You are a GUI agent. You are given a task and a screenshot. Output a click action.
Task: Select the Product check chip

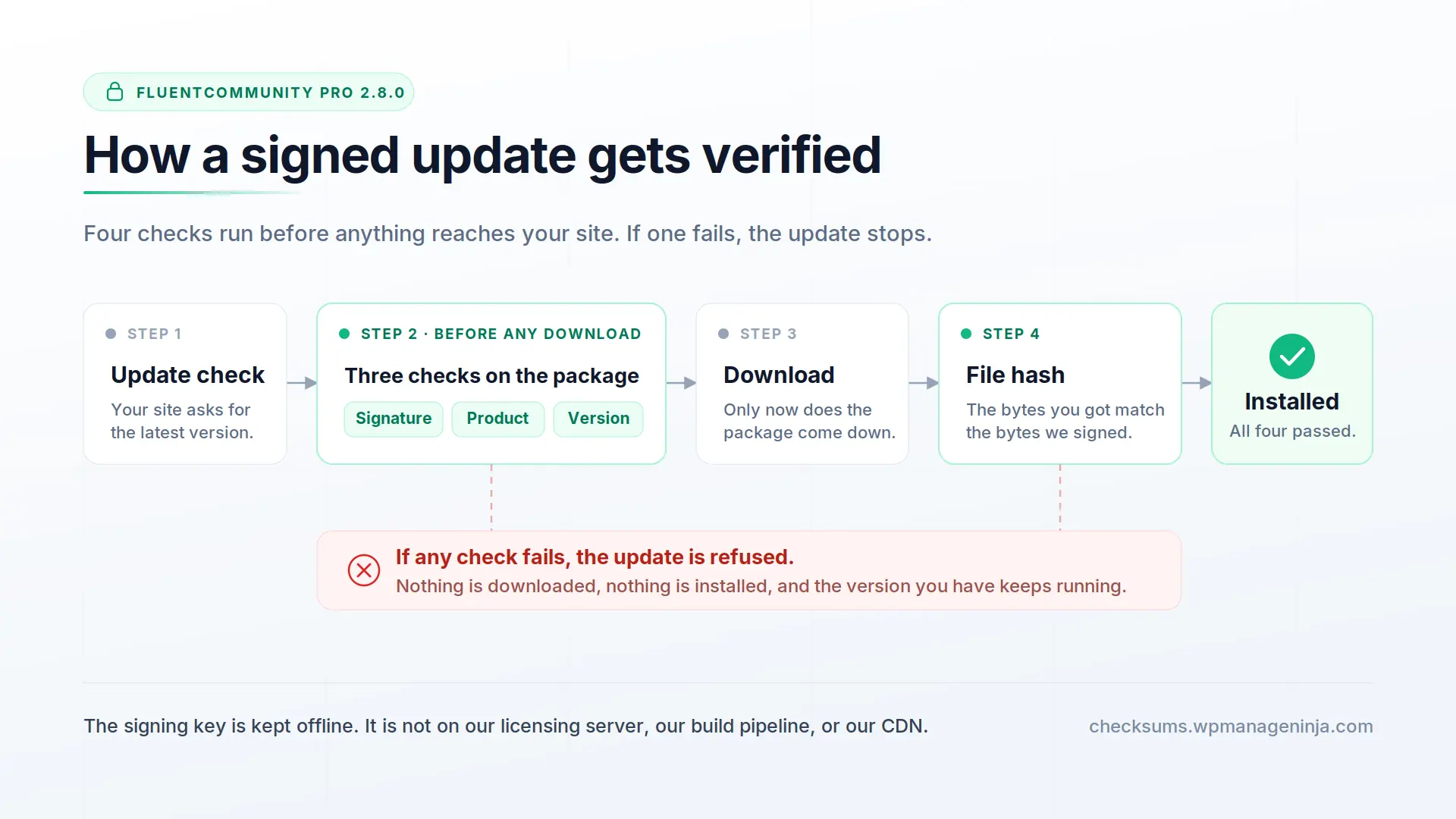[x=498, y=419]
